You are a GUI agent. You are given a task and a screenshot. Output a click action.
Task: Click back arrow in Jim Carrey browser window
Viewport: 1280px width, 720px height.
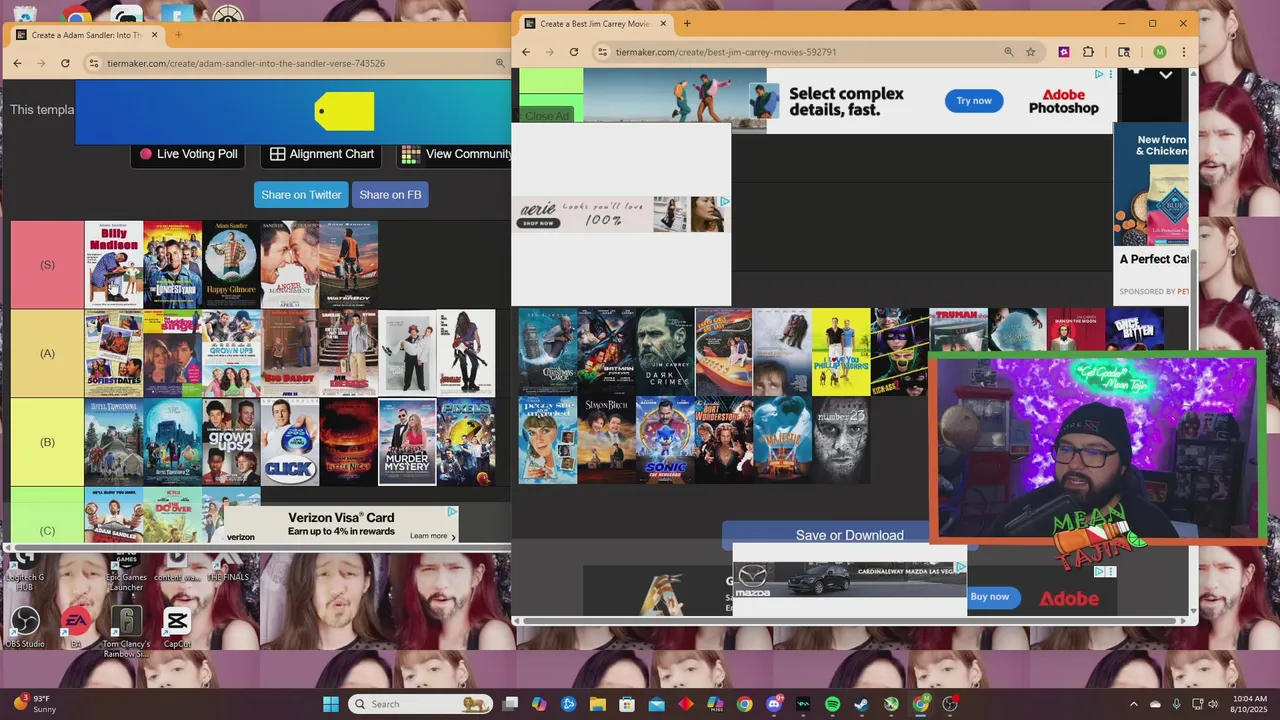click(526, 52)
